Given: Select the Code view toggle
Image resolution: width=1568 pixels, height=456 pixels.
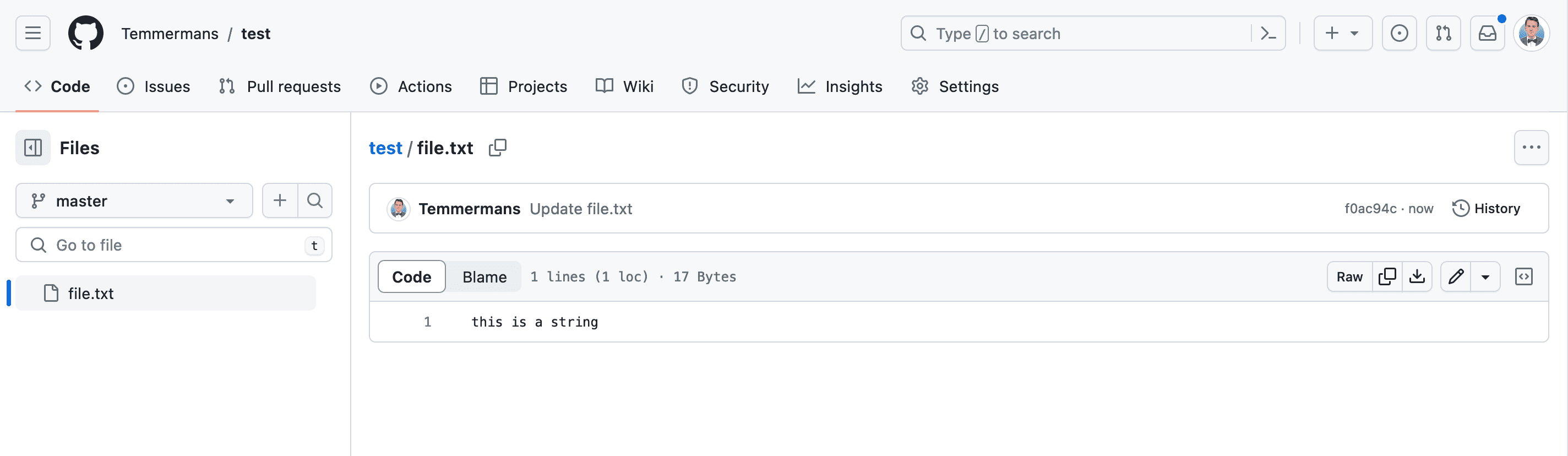Looking at the screenshot, I should [x=411, y=276].
